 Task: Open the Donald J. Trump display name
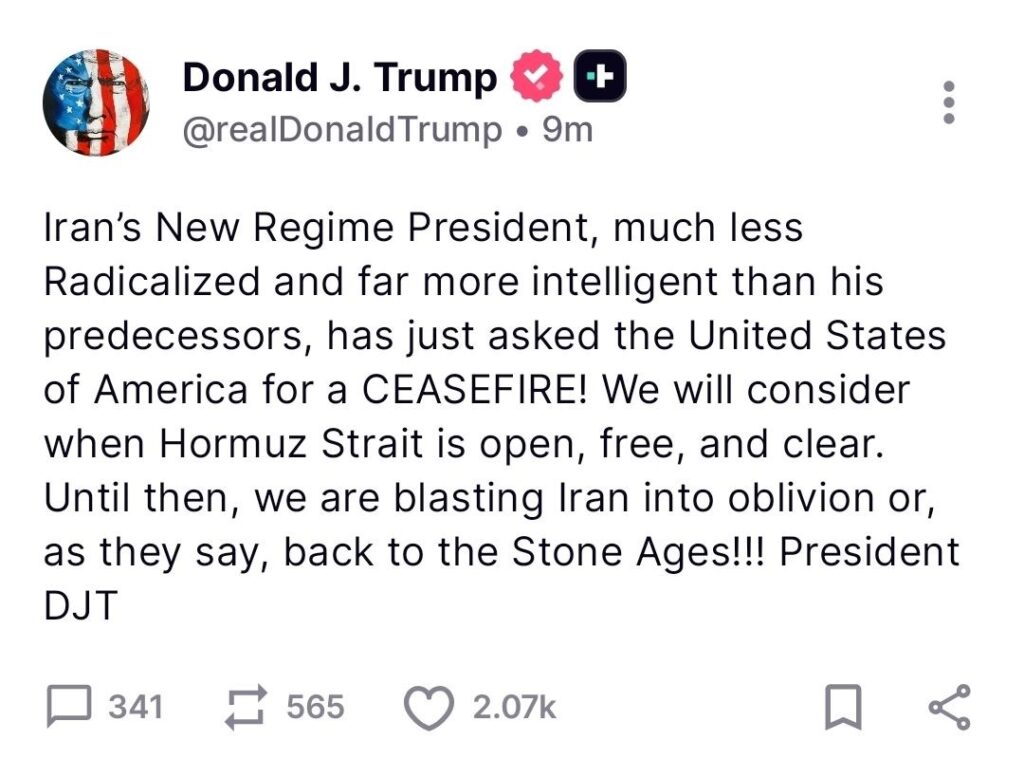[x=339, y=78]
